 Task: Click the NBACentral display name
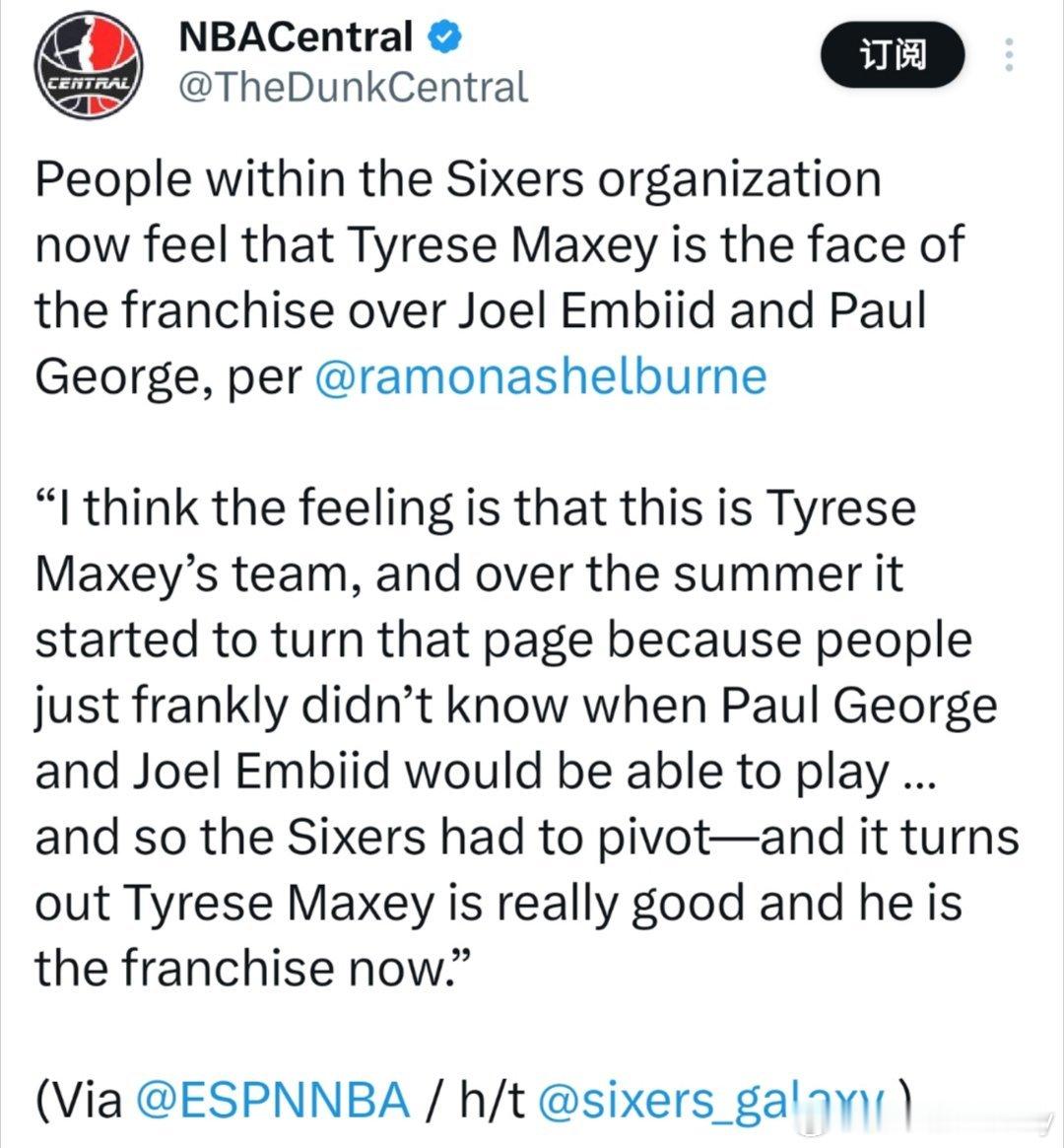[x=296, y=38]
